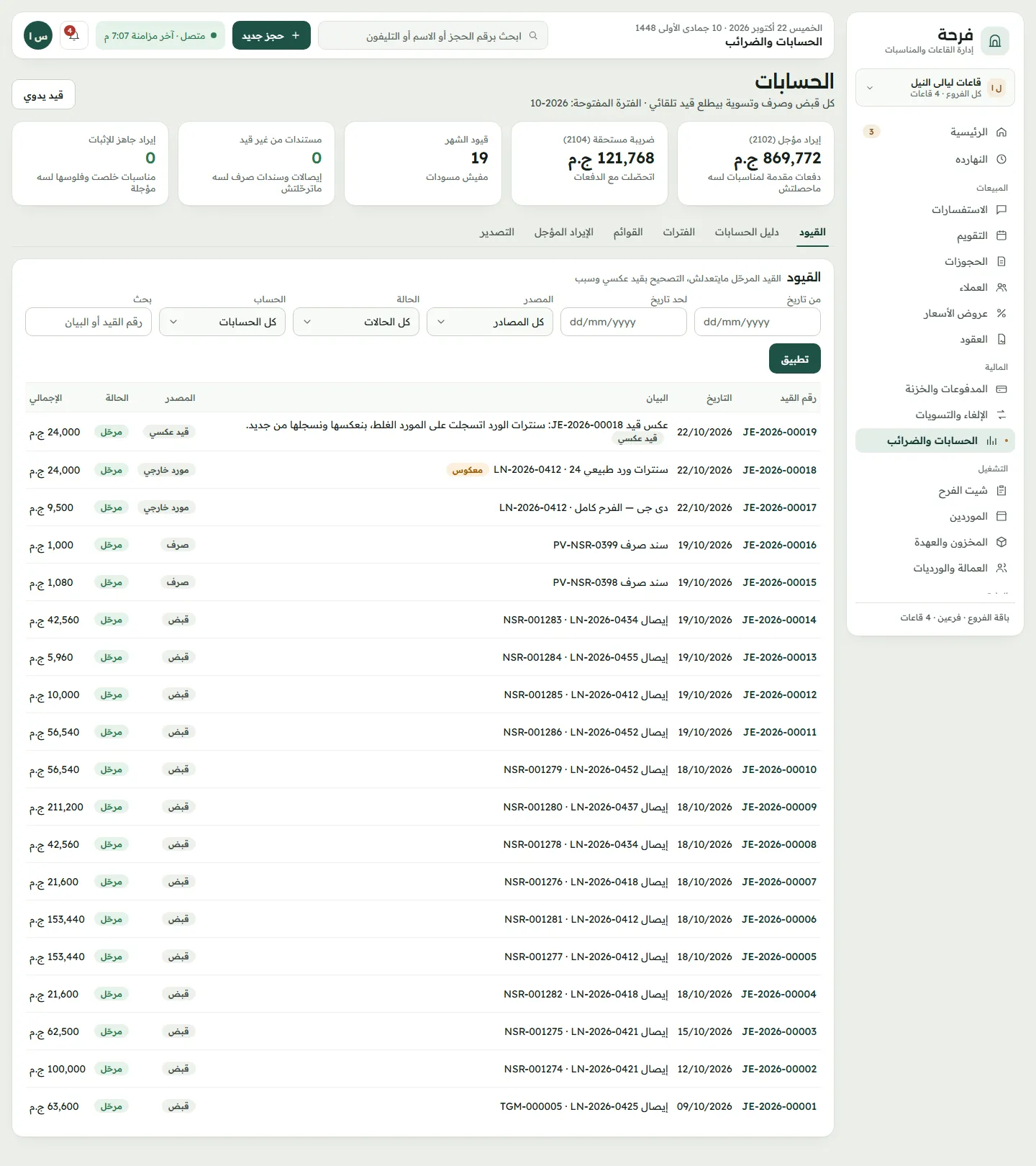Click the من تاريخ date field
Viewport: 1036px width, 1166px height.
pos(758,322)
